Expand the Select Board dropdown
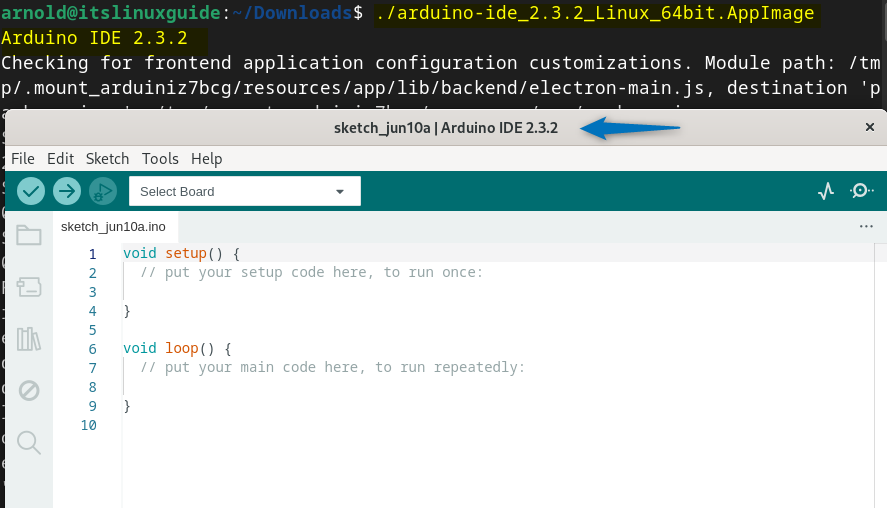Image resolution: width=887 pixels, height=508 pixels. tap(244, 191)
